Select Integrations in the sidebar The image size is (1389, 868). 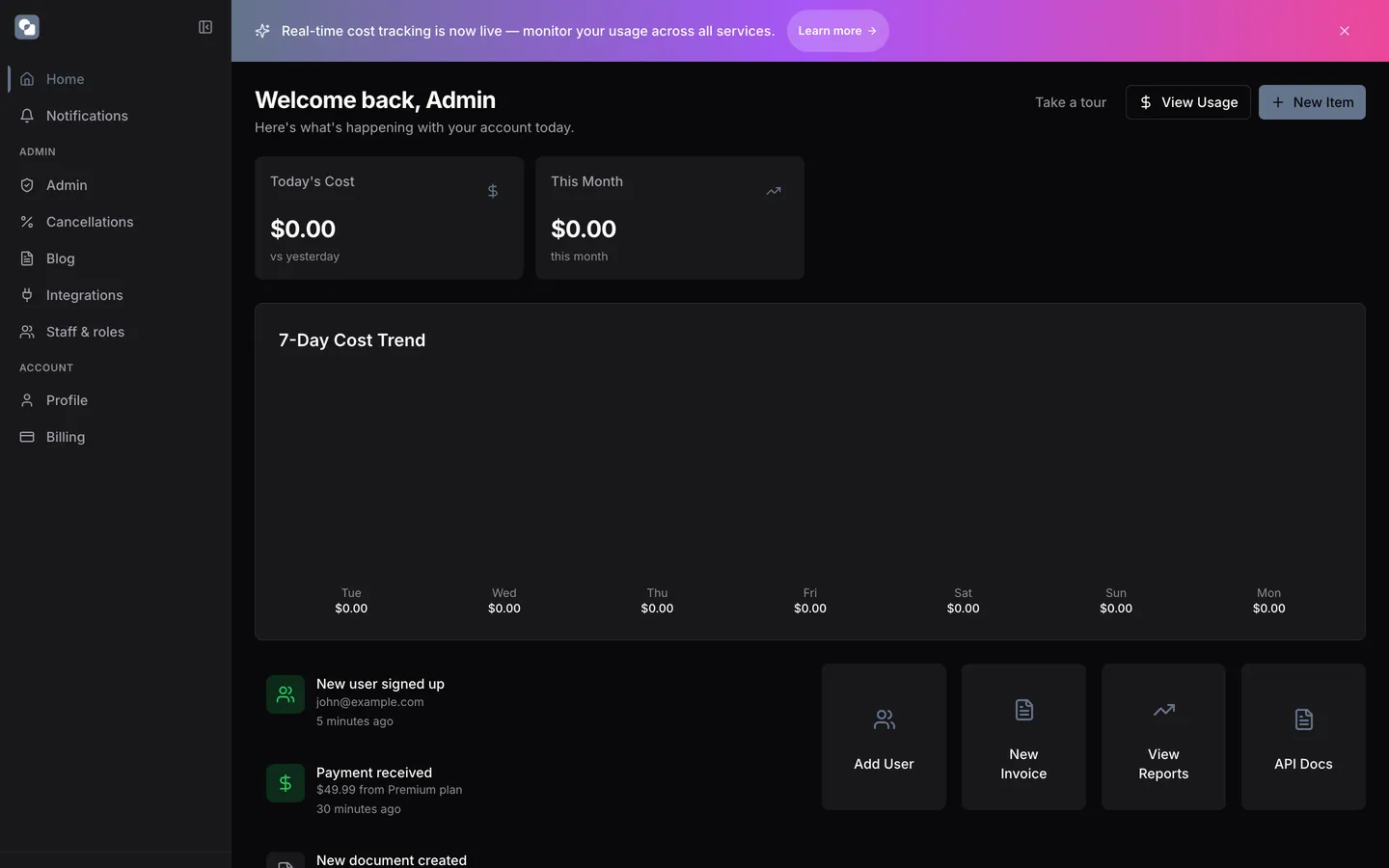(x=116, y=295)
